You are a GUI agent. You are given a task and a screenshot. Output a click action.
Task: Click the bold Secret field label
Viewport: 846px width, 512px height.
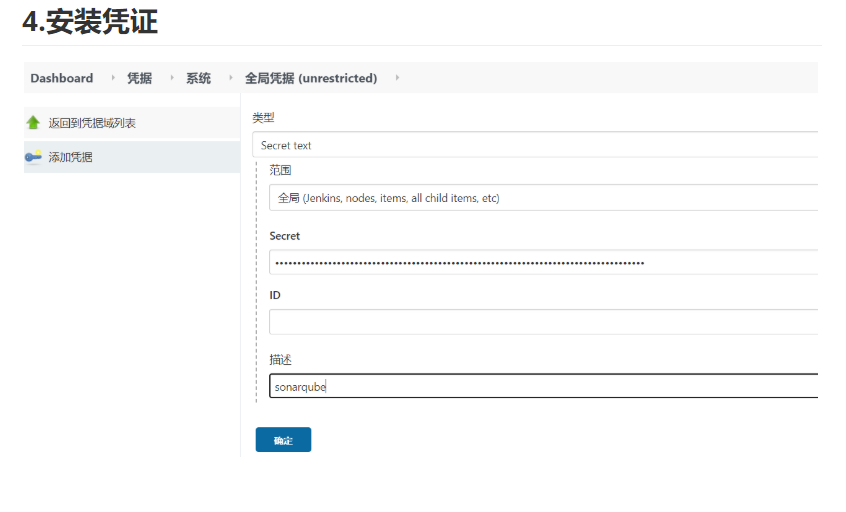(x=285, y=236)
